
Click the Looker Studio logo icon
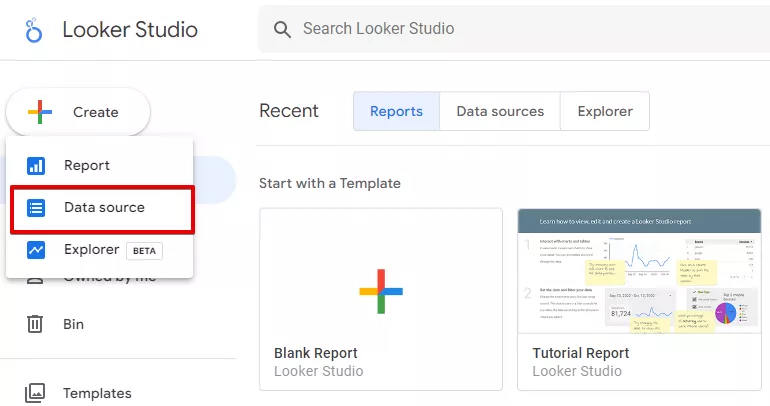[x=34, y=30]
